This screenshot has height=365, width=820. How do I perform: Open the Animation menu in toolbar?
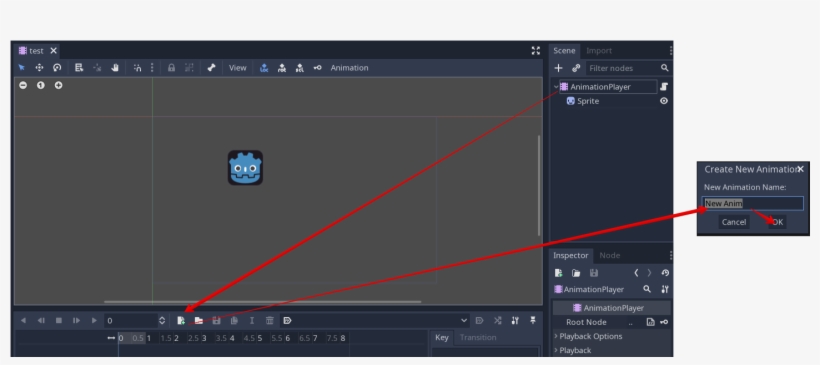[x=349, y=68]
